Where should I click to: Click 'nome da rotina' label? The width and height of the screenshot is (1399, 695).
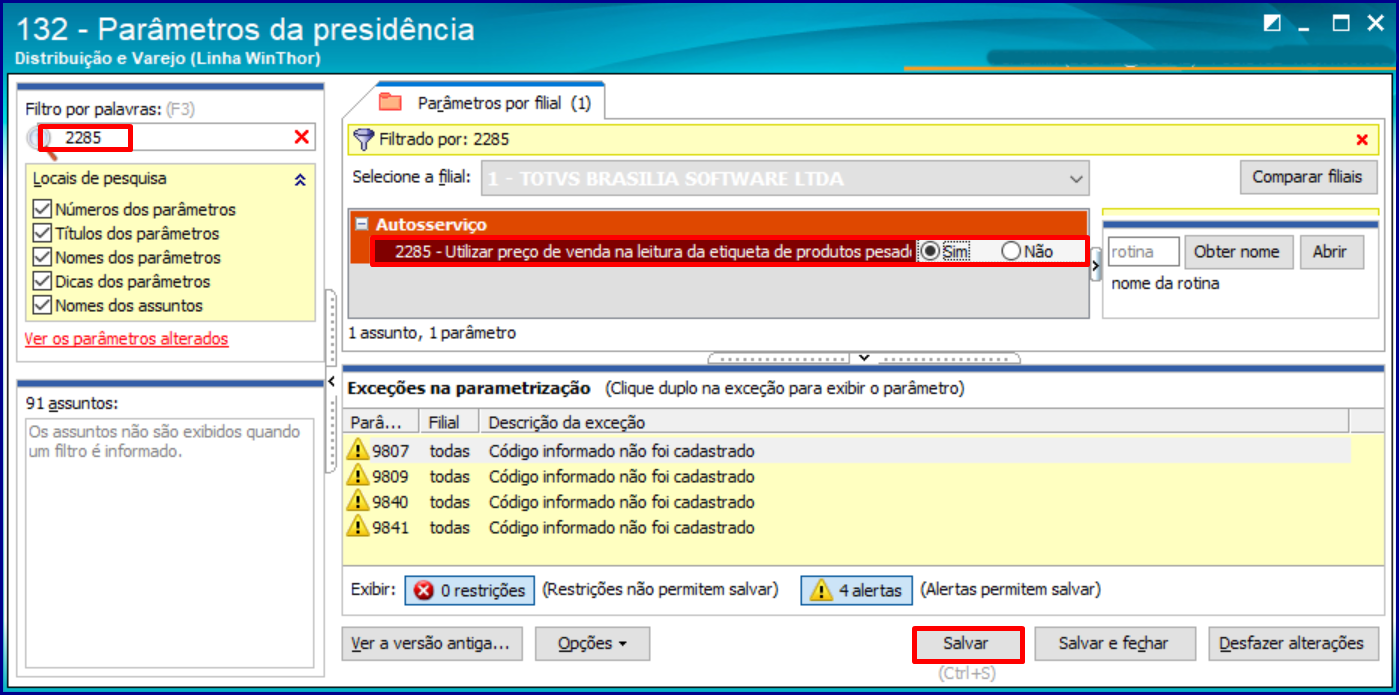click(x=1165, y=283)
